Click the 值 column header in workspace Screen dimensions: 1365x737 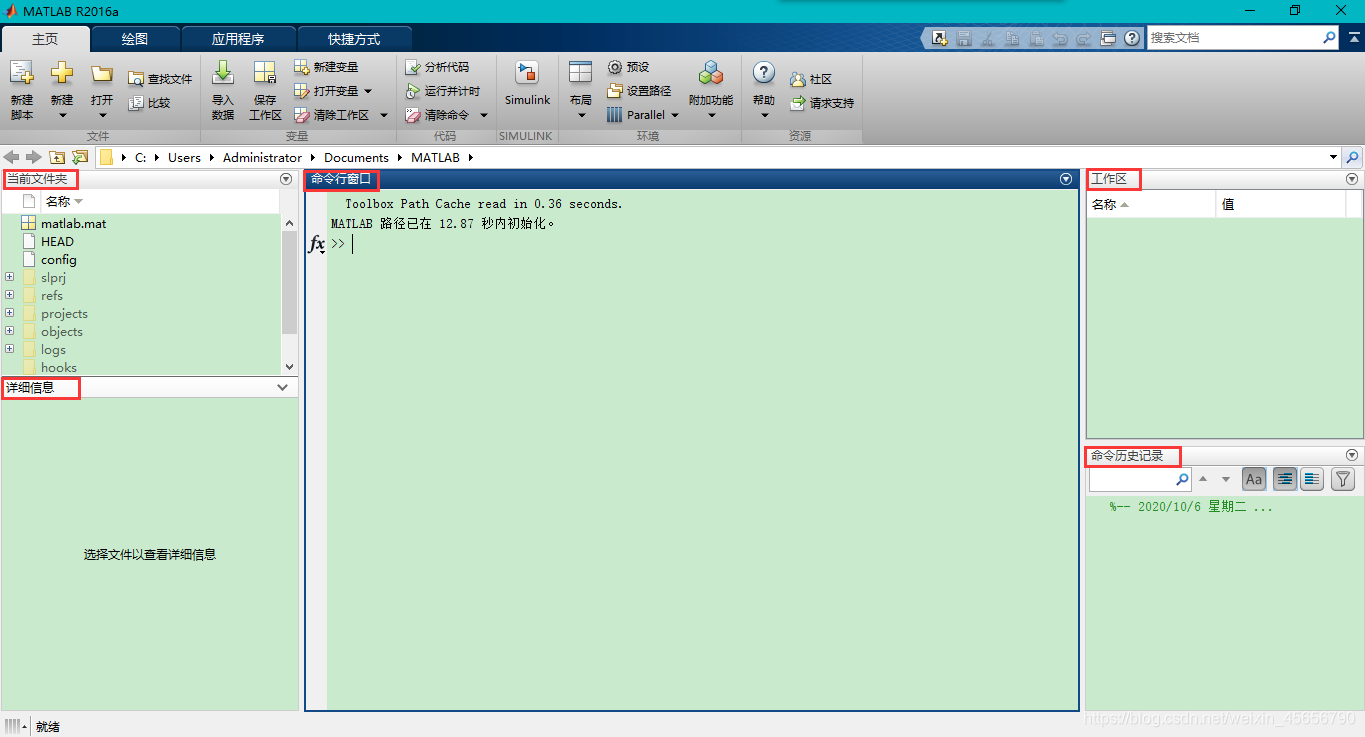point(1280,204)
